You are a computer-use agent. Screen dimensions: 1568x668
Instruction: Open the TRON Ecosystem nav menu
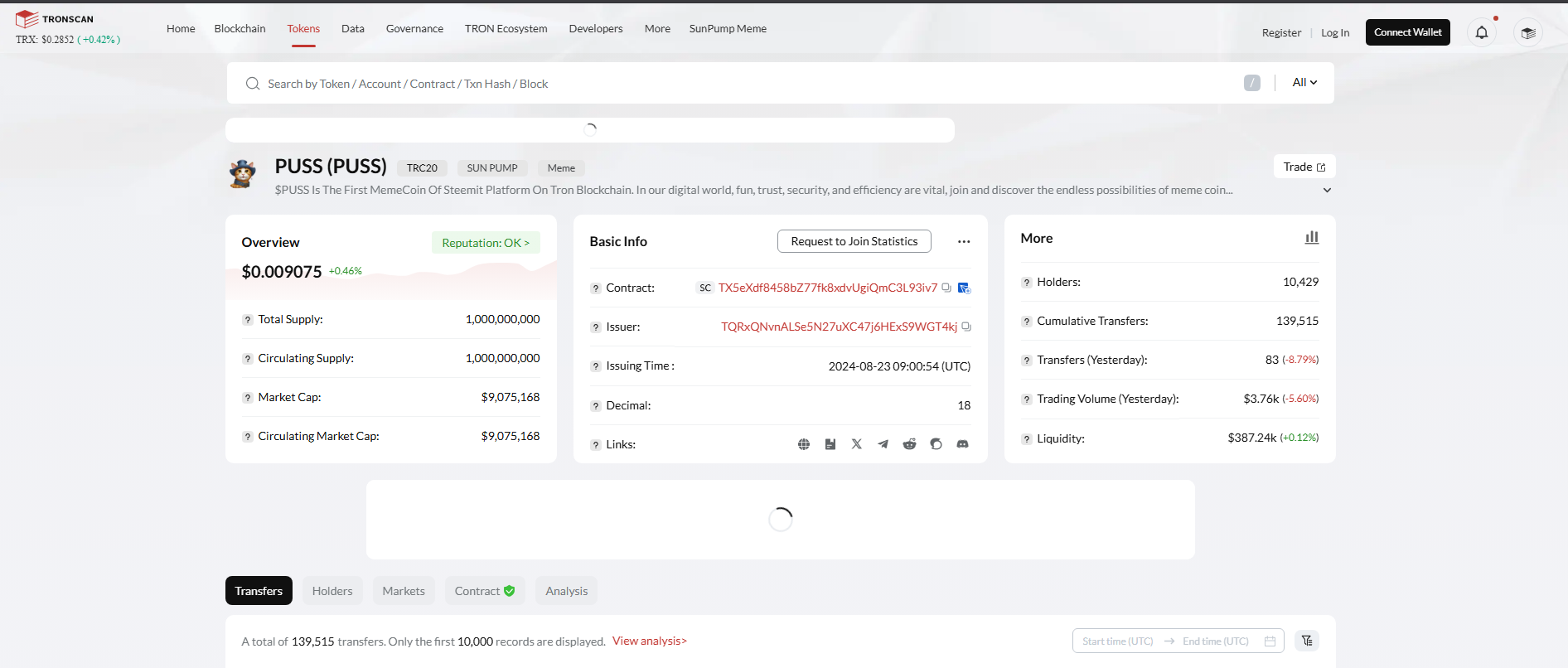pos(506,28)
